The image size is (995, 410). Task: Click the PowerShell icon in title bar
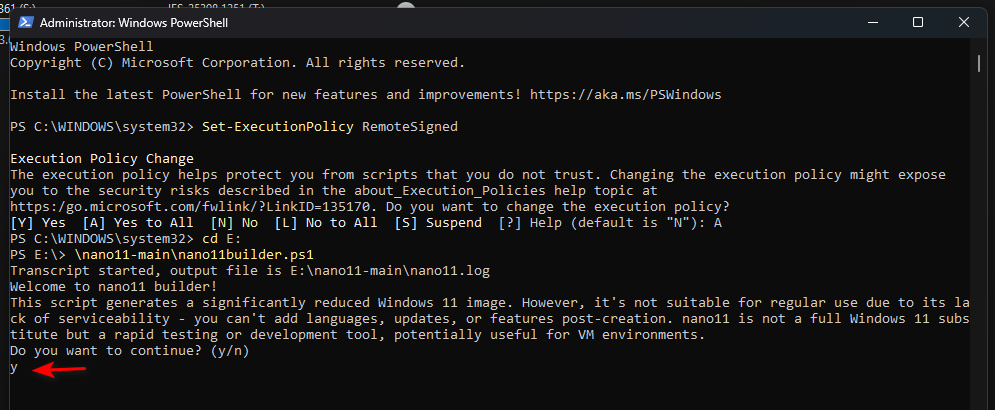(25, 22)
